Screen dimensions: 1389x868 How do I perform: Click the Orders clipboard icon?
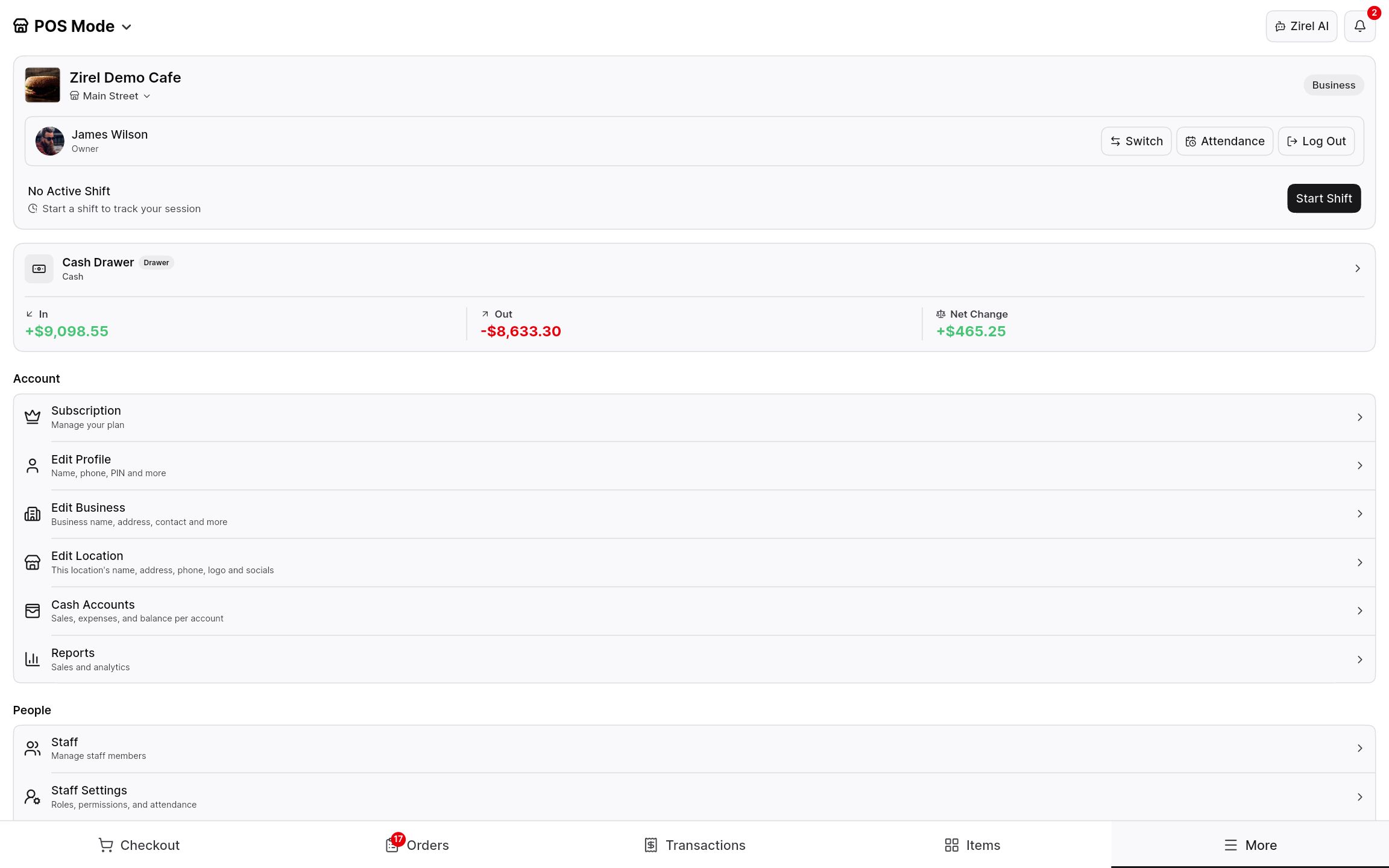pos(392,846)
